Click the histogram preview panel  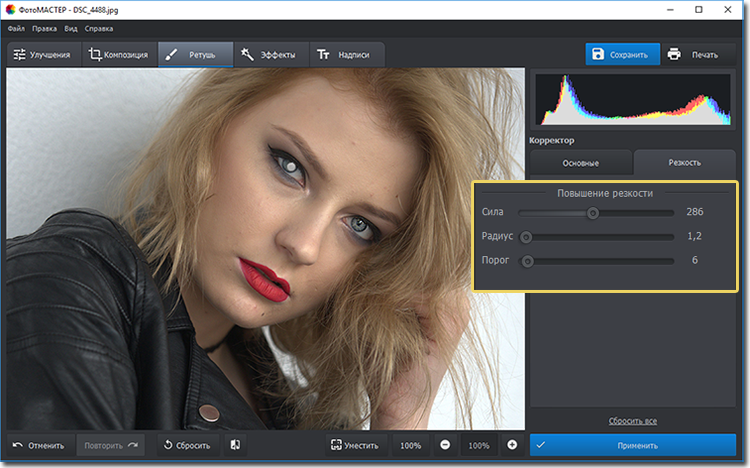point(635,100)
